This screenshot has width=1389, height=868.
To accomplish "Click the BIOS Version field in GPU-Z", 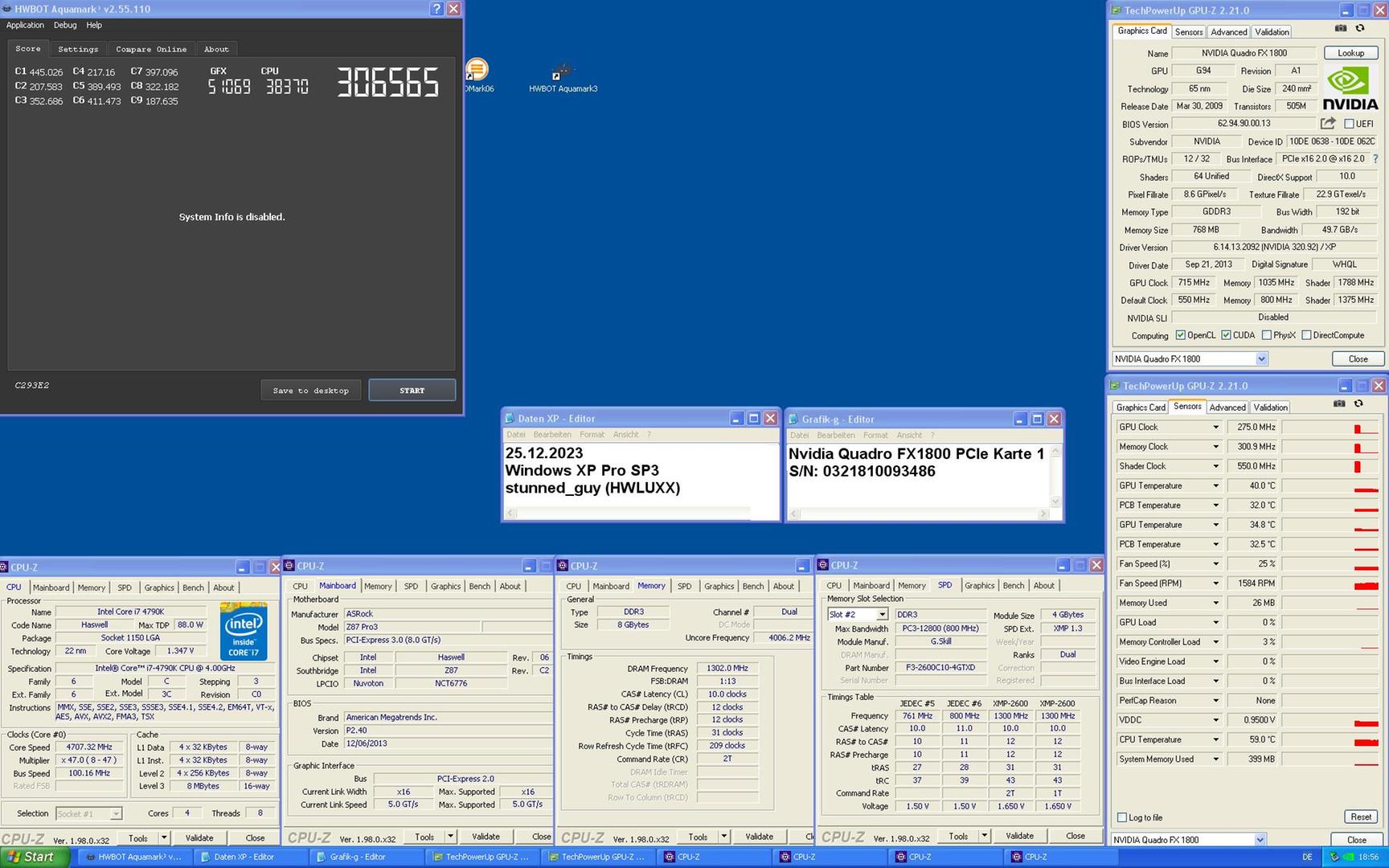I will 1244,124.
